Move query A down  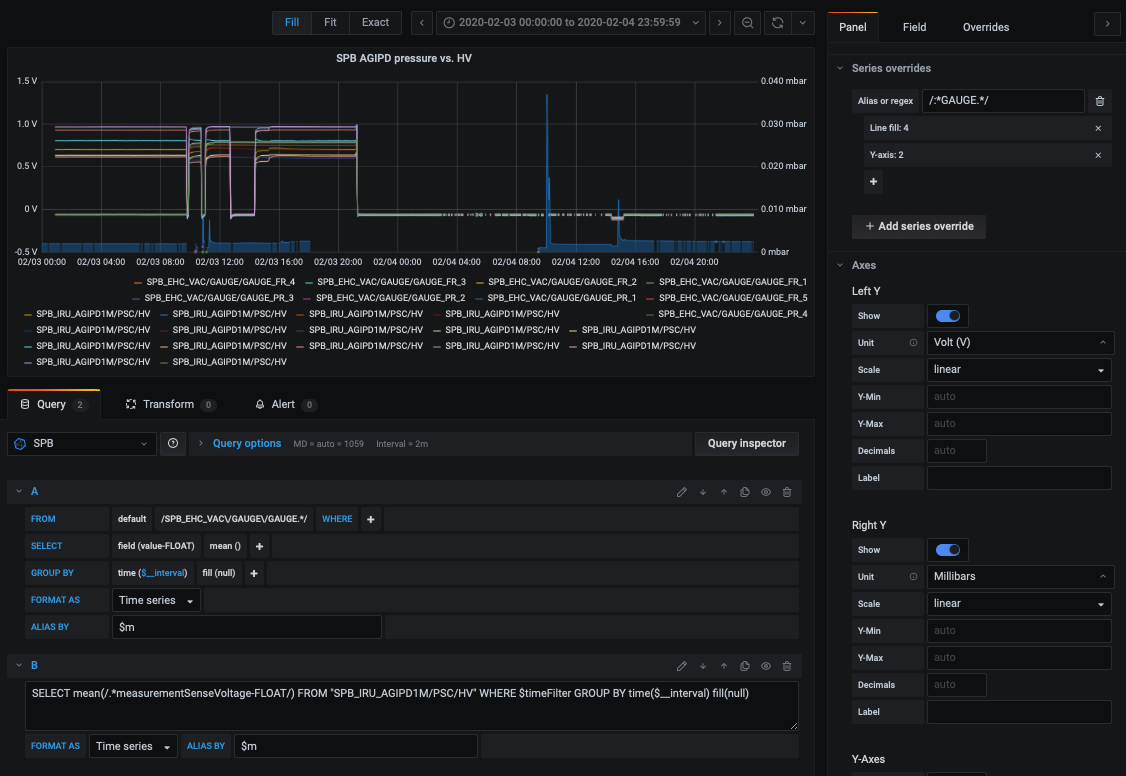(702, 492)
